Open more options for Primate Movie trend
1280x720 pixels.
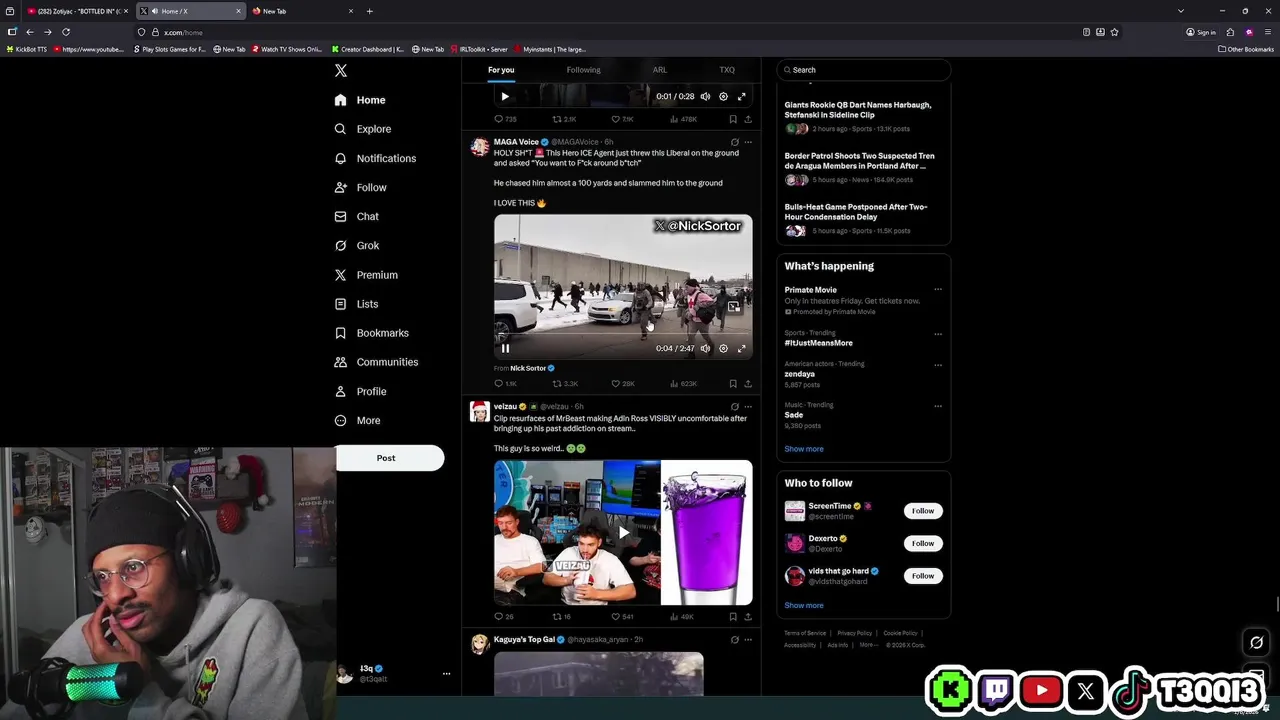click(x=938, y=290)
